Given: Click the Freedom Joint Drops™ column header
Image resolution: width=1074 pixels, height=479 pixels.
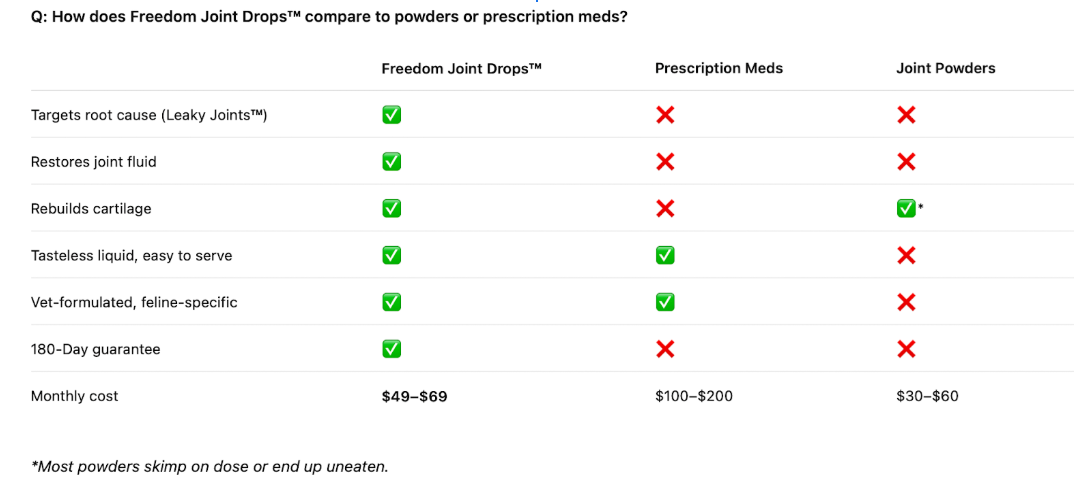Looking at the screenshot, I should click(x=461, y=68).
